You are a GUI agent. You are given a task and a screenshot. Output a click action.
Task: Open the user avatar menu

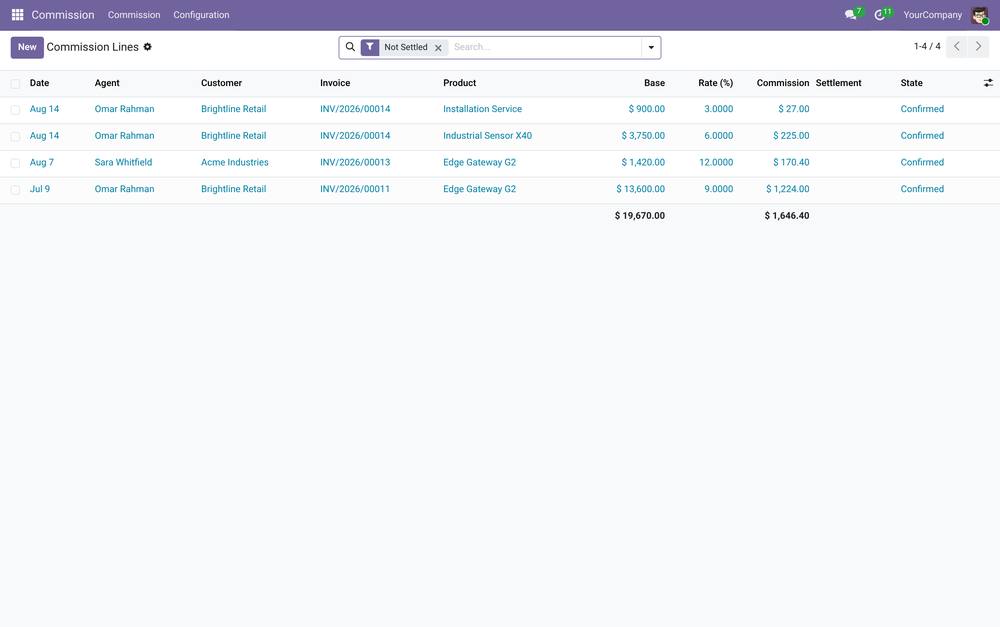point(980,15)
